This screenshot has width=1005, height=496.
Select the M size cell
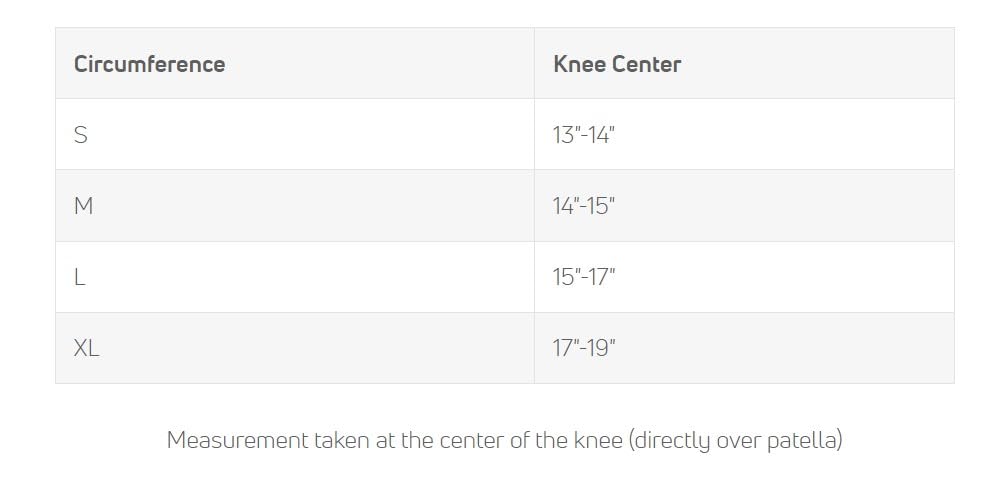(84, 206)
